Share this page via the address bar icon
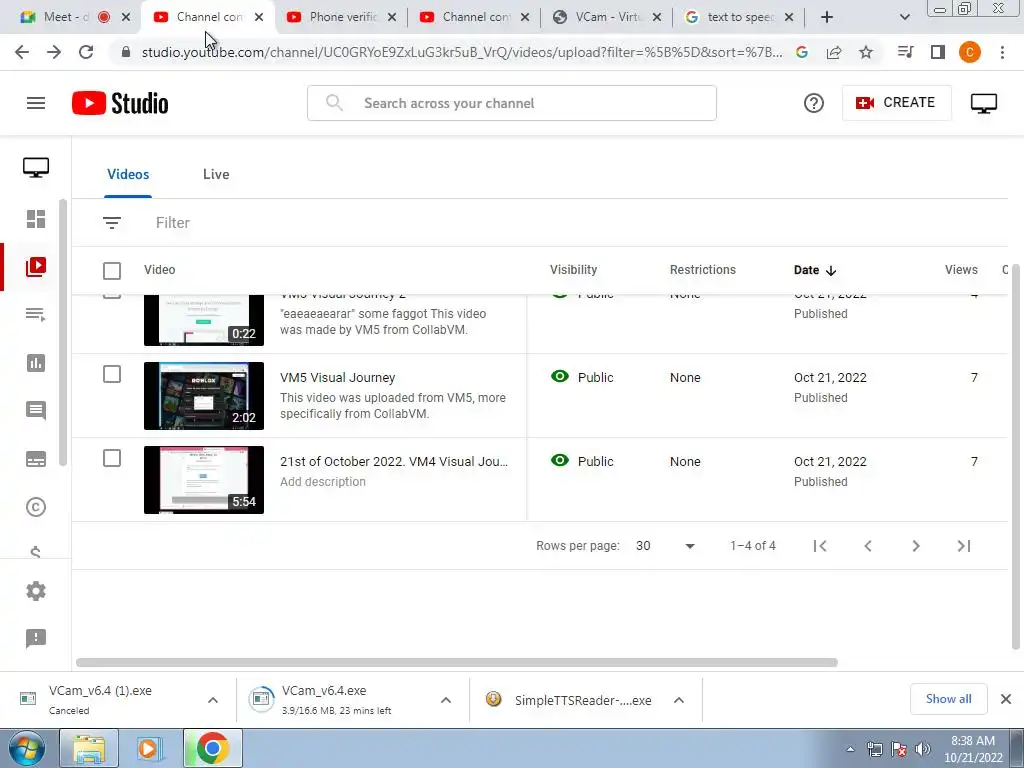The image size is (1024, 768). [834, 52]
